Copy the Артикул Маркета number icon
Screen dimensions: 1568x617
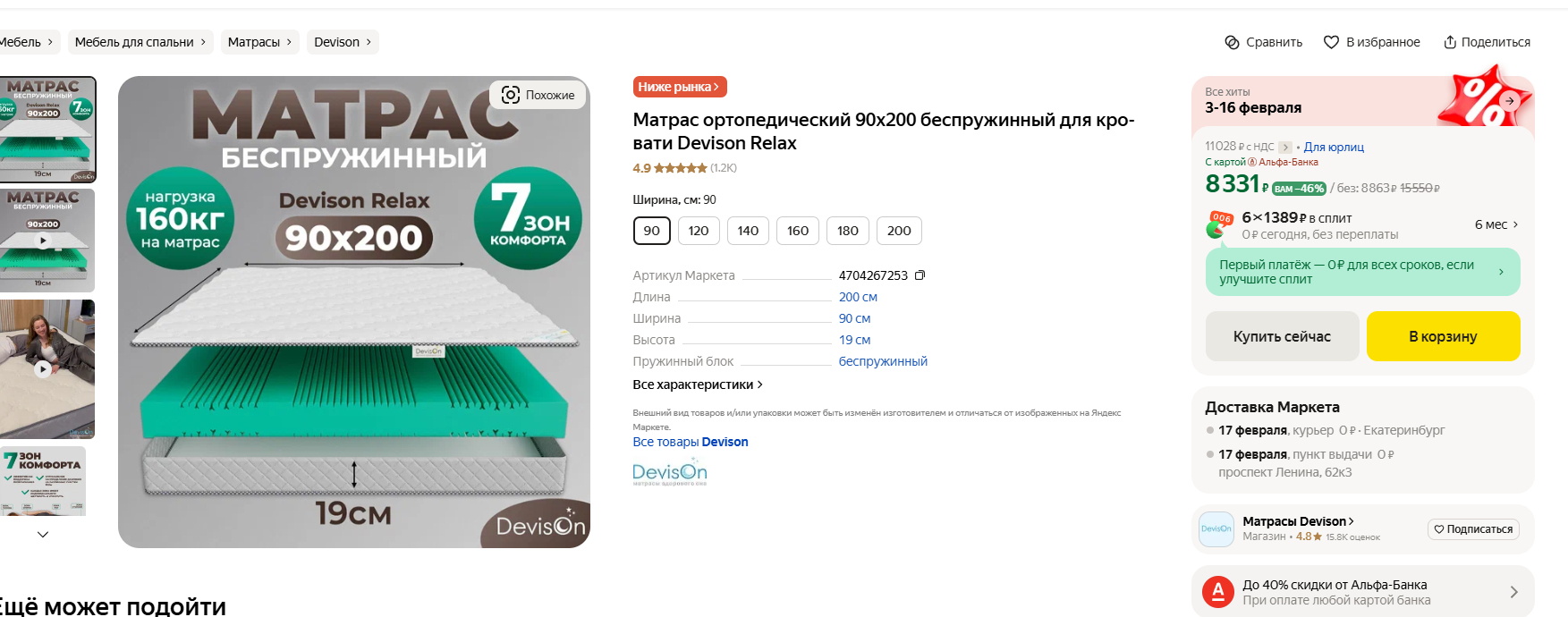(x=920, y=275)
